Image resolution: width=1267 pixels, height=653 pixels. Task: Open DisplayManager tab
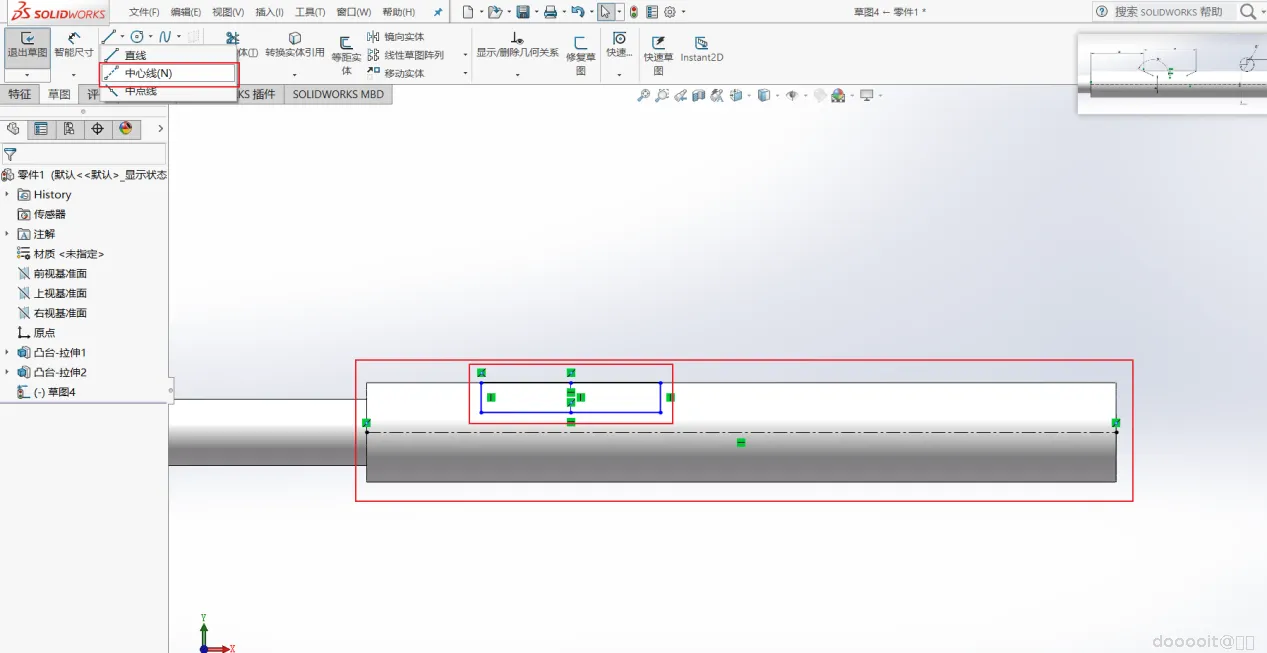pos(125,129)
